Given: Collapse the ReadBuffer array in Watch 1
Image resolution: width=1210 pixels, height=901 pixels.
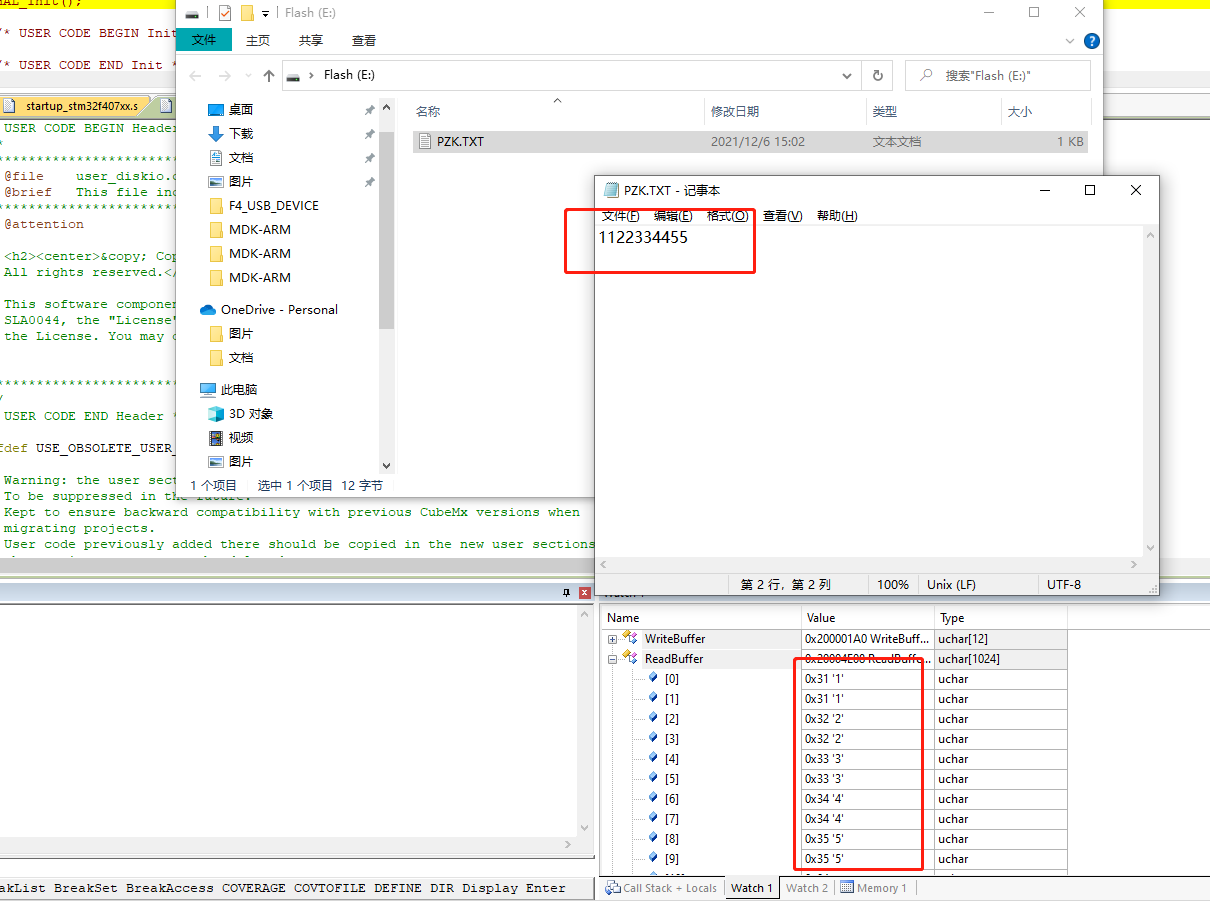Looking at the screenshot, I should click(613, 658).
